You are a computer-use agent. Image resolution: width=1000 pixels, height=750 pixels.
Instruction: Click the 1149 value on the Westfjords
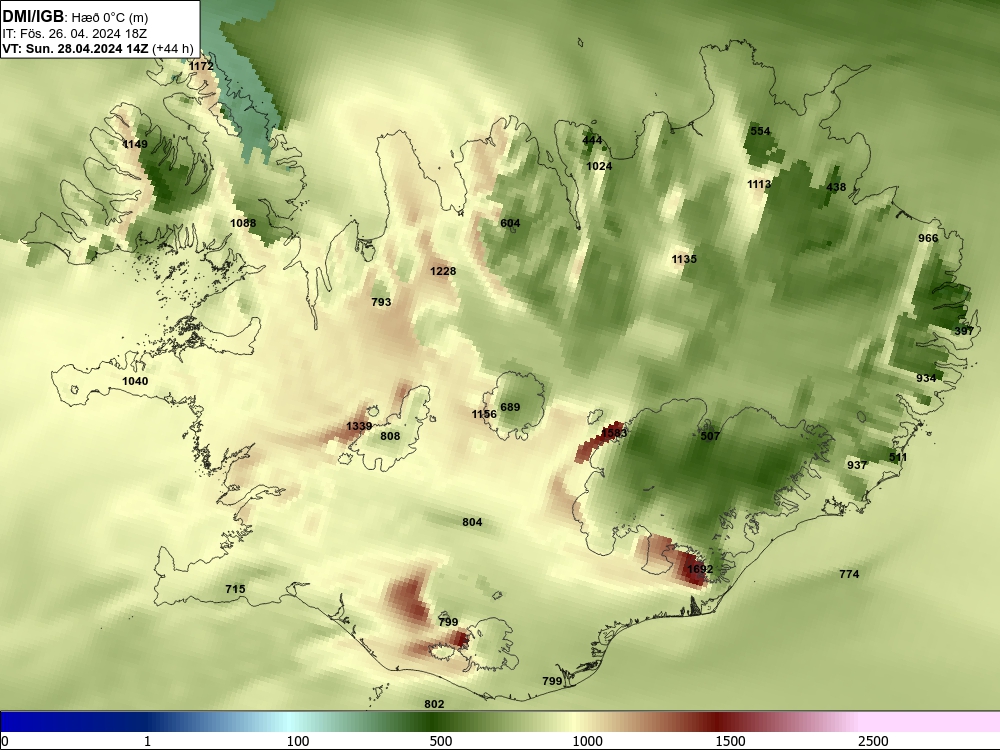tap(135, 144)
